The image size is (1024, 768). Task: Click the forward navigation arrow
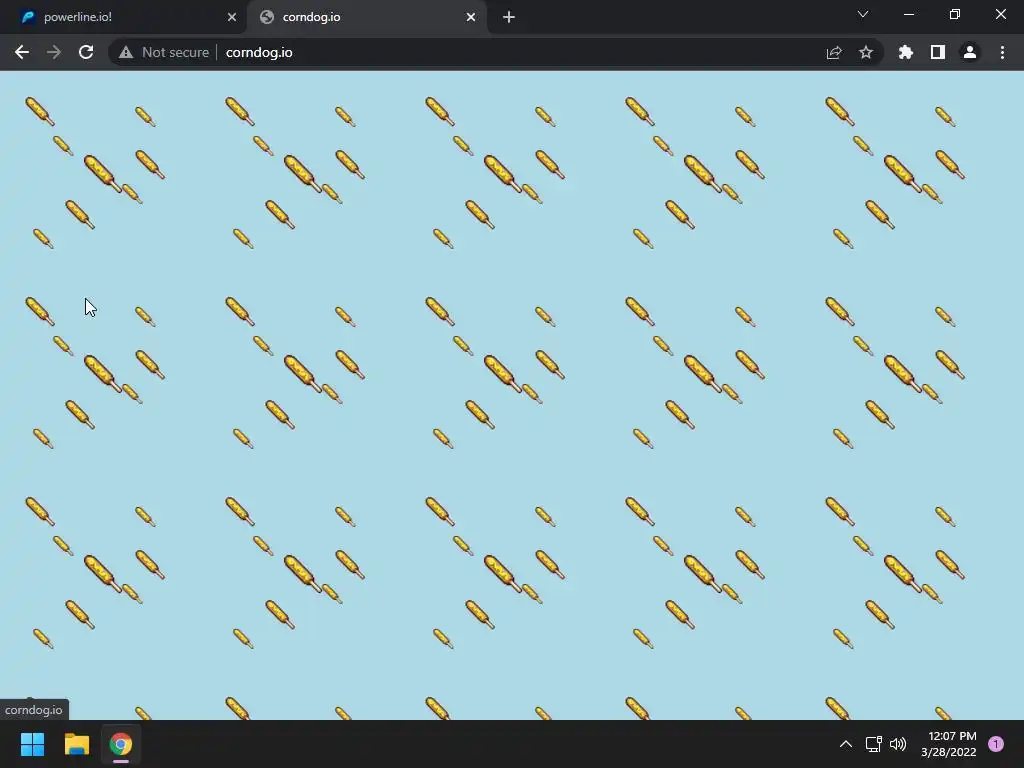pyautogui.click(x=54, y=52)
